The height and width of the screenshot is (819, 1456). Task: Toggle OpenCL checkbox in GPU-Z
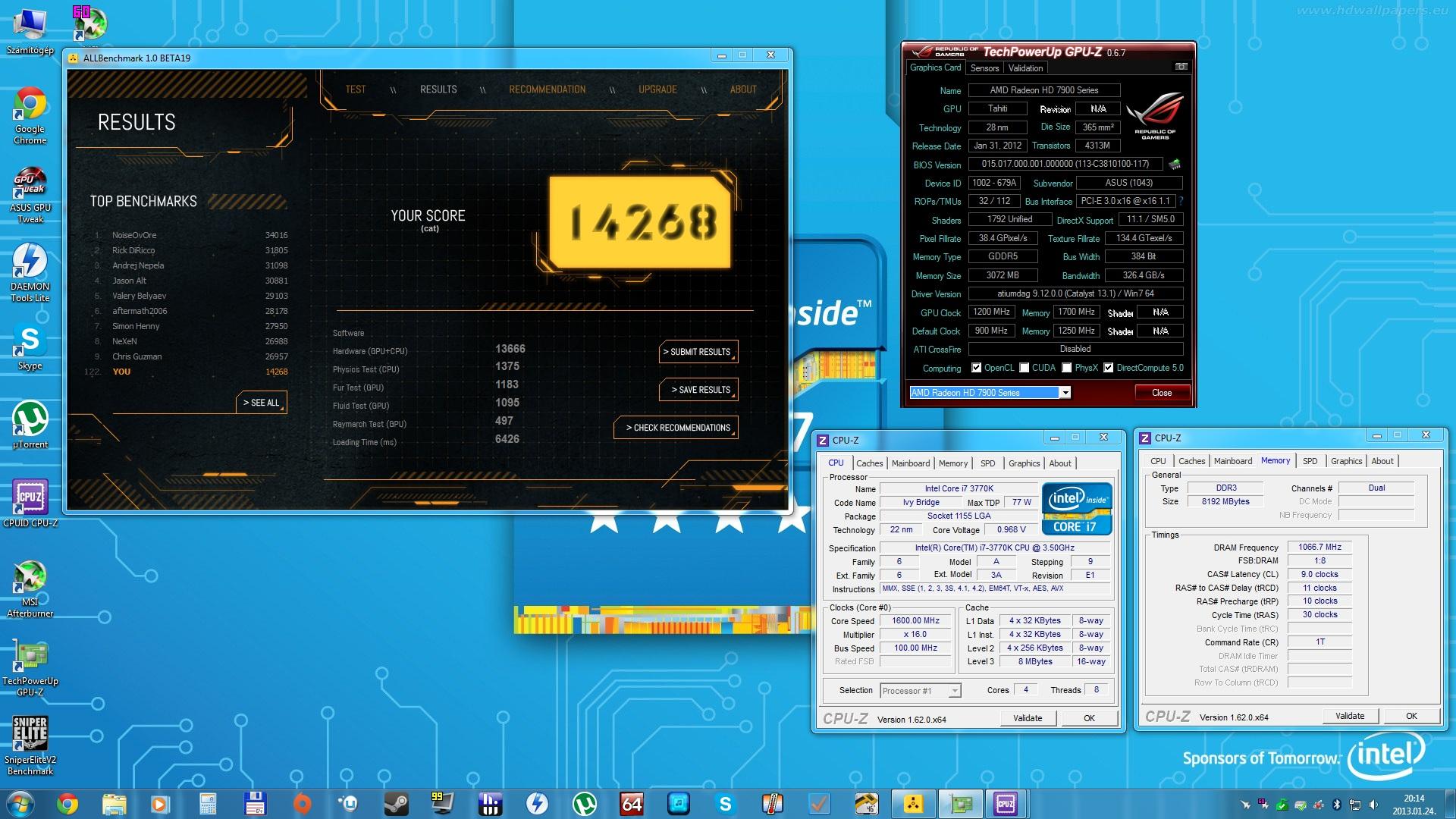pos(977,368)
